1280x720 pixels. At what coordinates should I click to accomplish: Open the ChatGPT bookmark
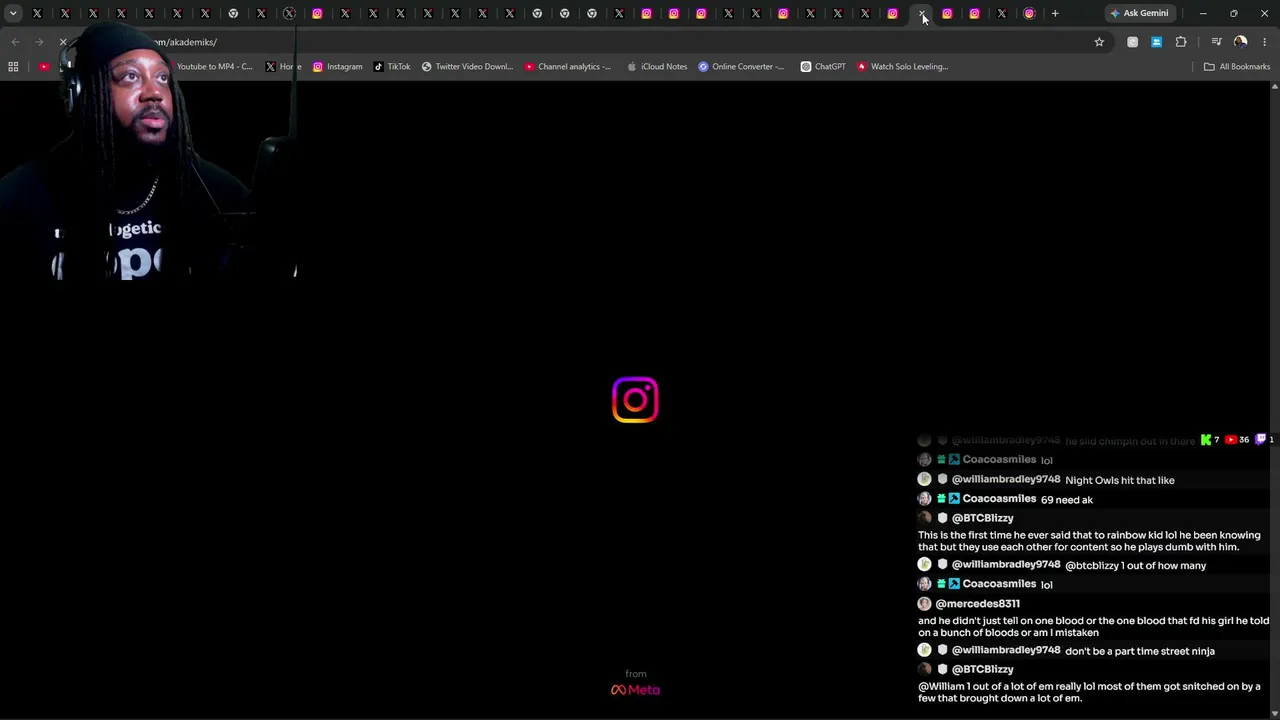pyautogui.click(x=823, y=67)
